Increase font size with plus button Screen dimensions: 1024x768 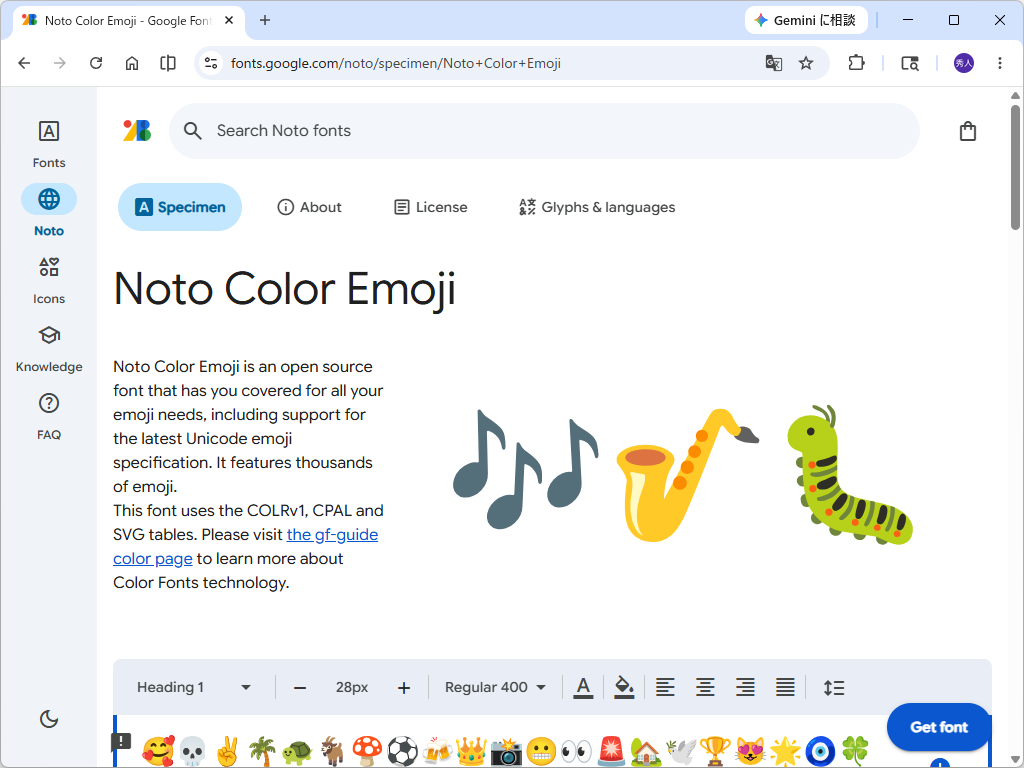tap(404, 688)
